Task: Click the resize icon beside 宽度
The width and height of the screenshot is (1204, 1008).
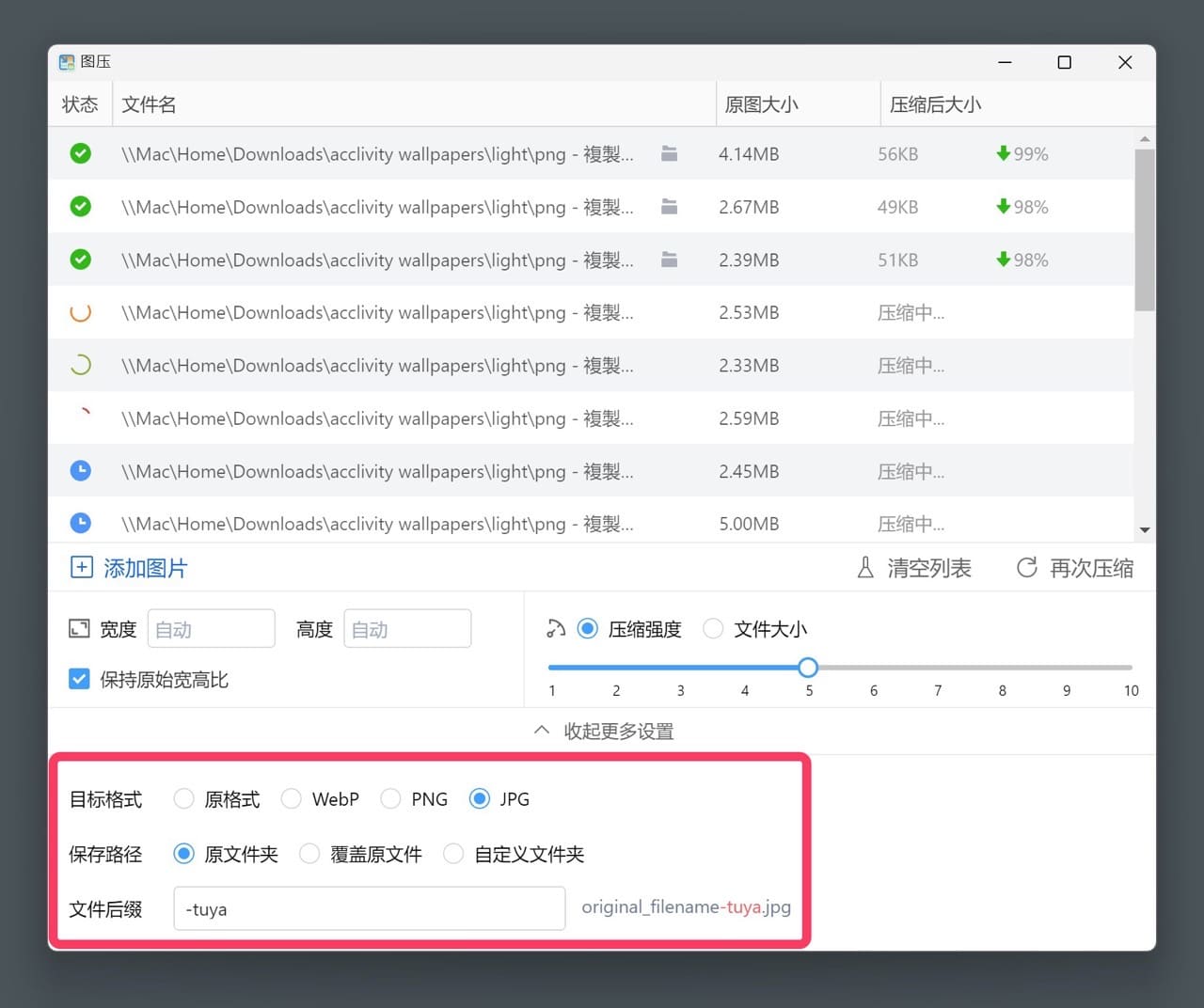Action: [79, 628]
